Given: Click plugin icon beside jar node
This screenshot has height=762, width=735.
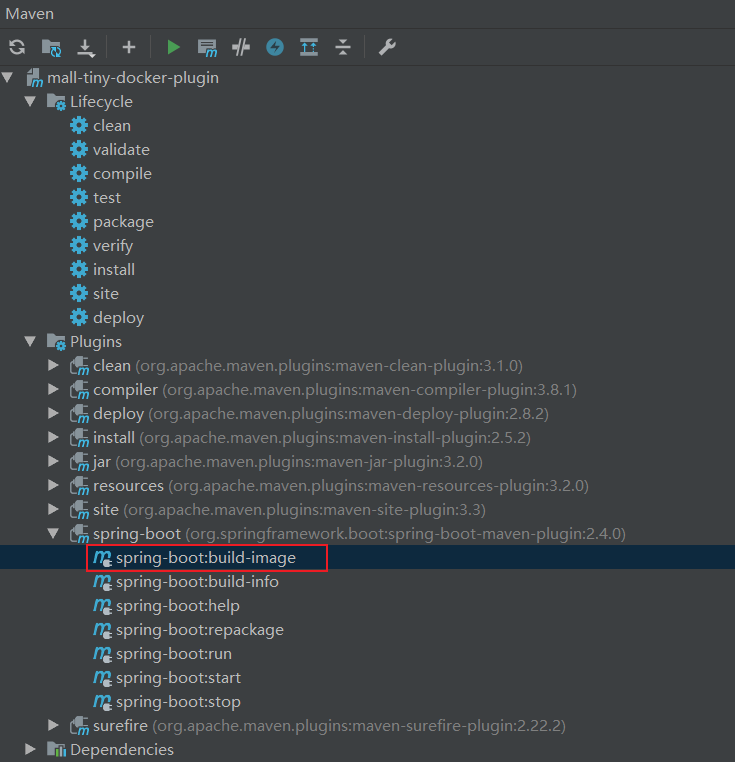Looking at the screenshot, I should click(x=79, y=462).
